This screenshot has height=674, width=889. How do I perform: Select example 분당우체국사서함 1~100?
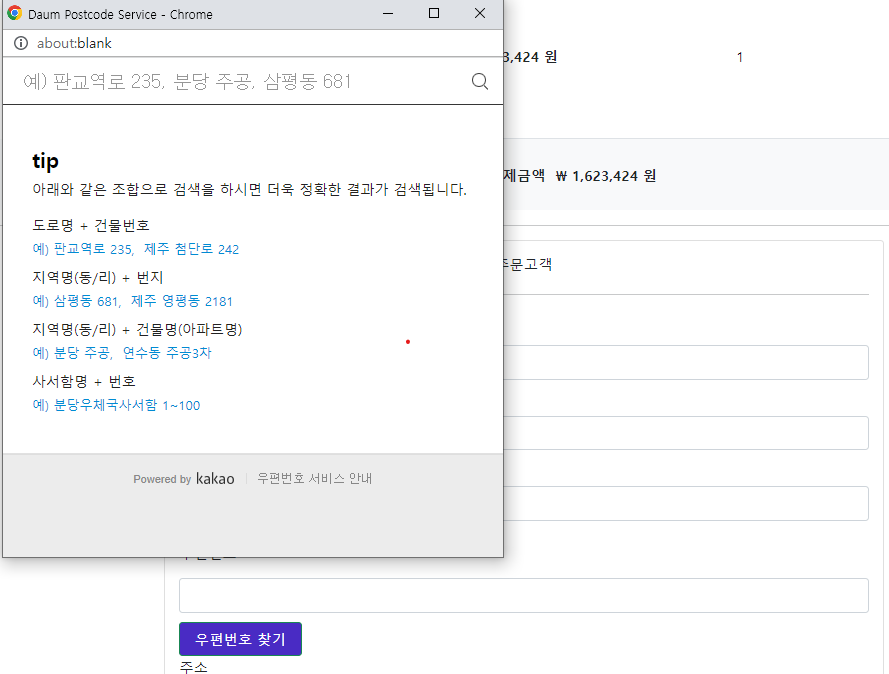coord(116,405)
